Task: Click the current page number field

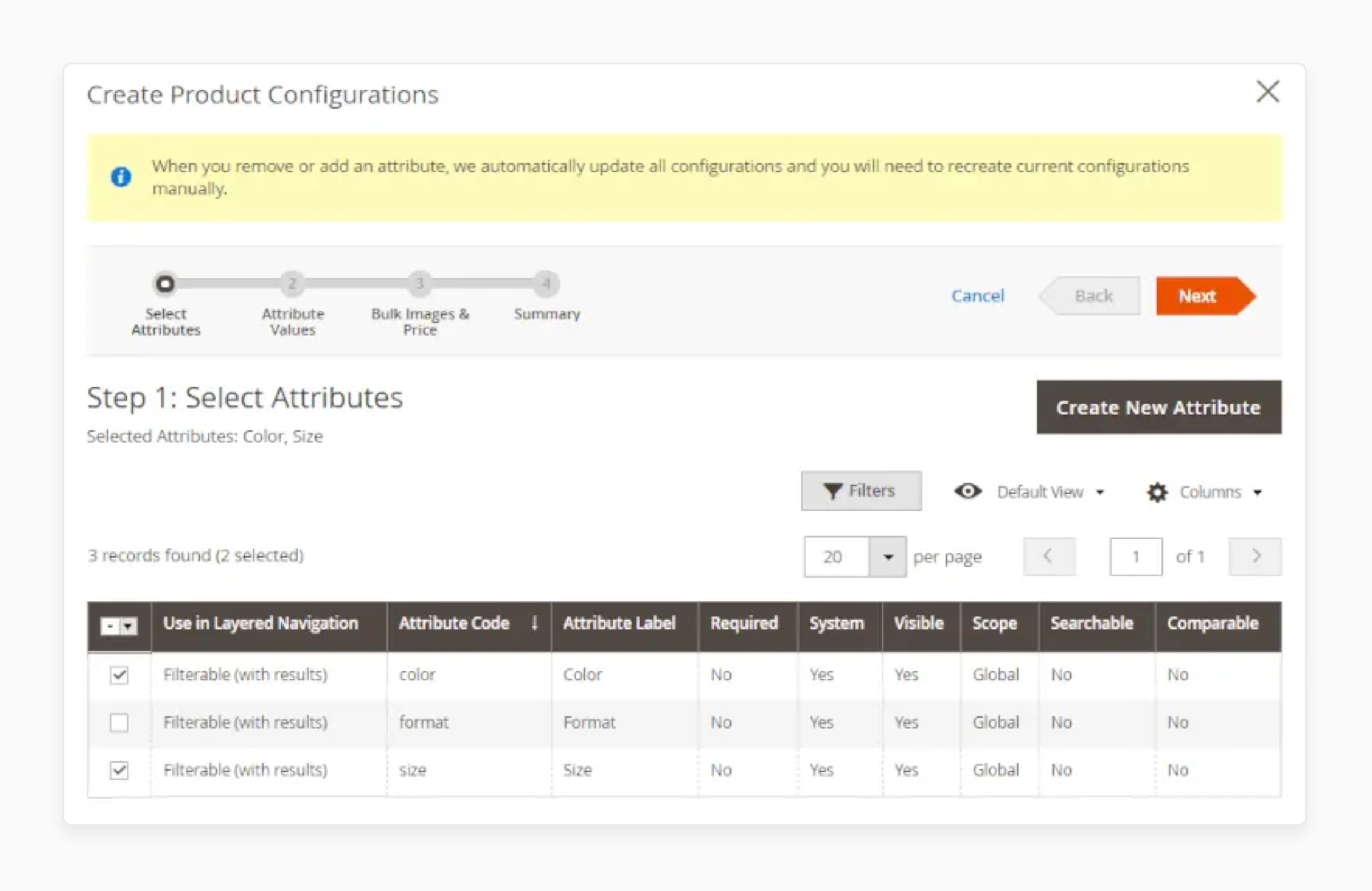Action: tap(1136, 556)
